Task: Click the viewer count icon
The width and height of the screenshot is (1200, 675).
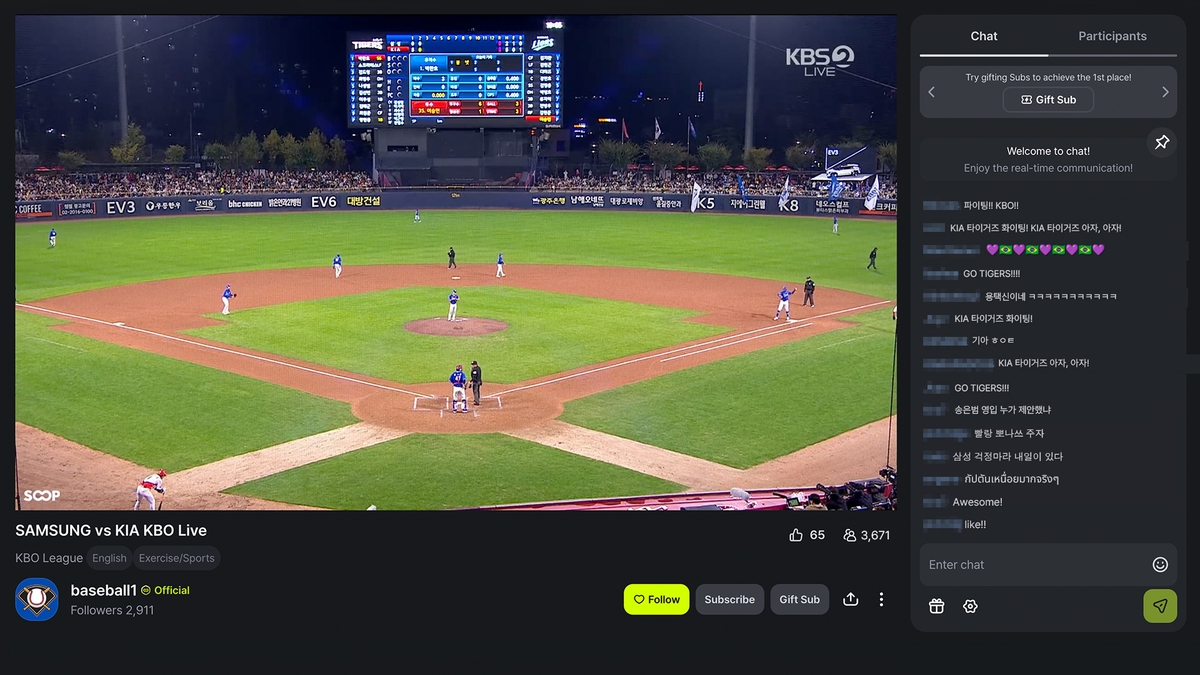Action: pos(849,535)
